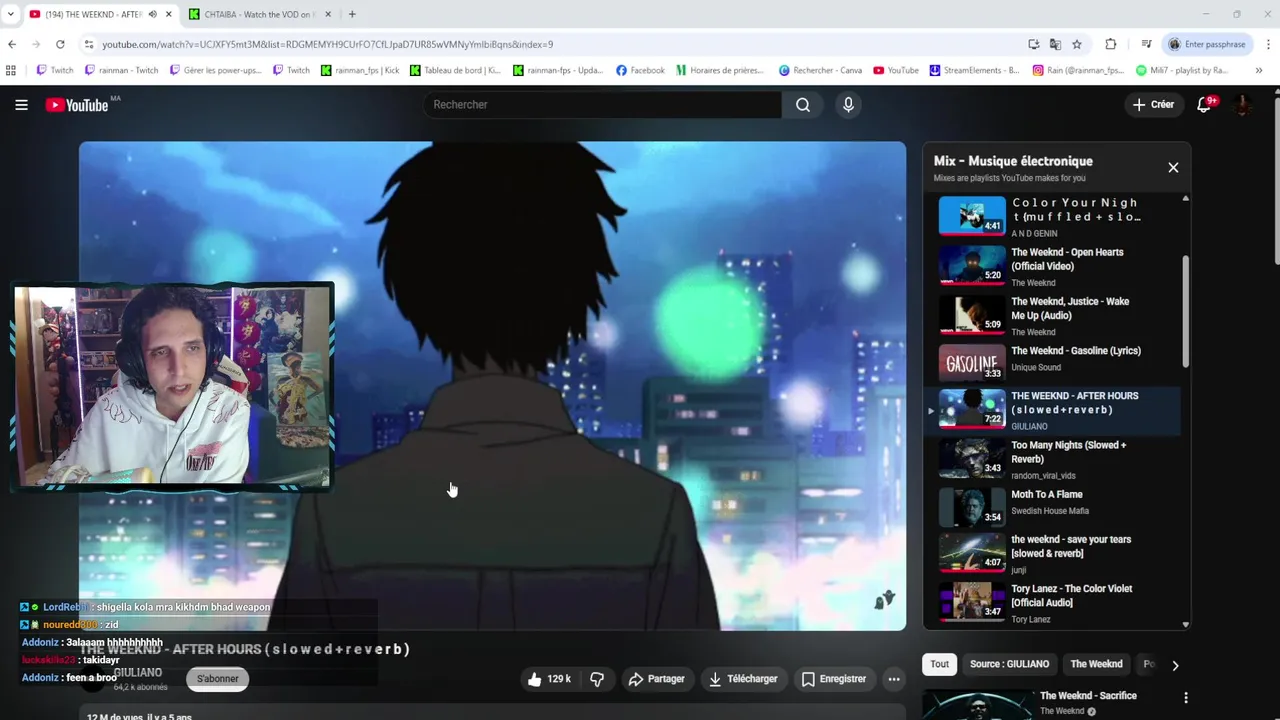The image size is (1280, 720).
Task: Open the Mili7 Spotify playlist bookmark
Action: coord(1183,70)
